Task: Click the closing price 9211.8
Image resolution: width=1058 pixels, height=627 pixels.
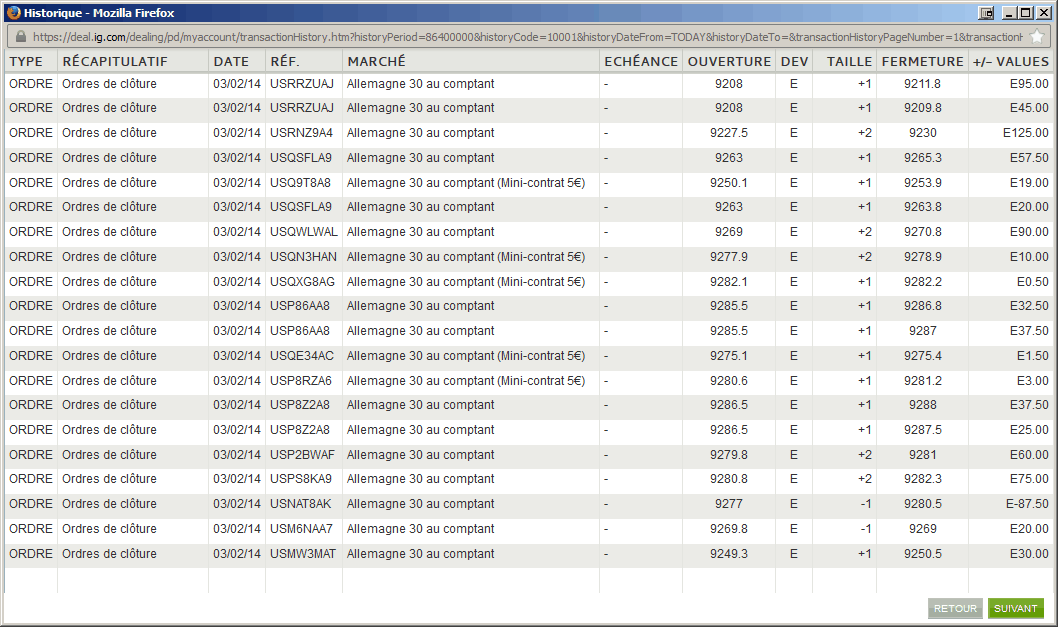Action: coord(922,84)
